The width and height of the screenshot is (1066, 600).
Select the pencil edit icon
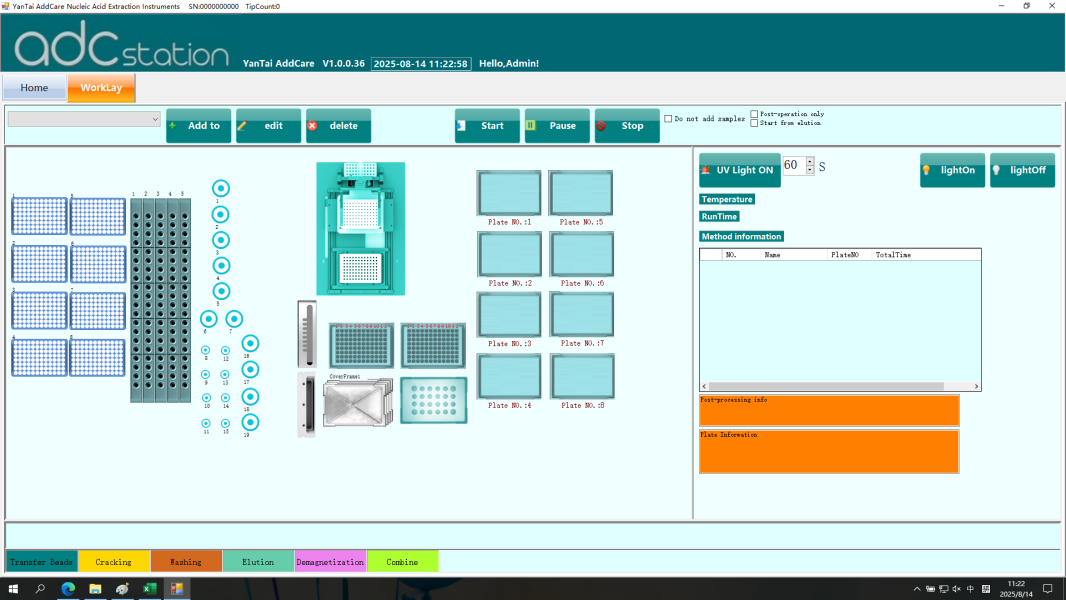(241, 125)
